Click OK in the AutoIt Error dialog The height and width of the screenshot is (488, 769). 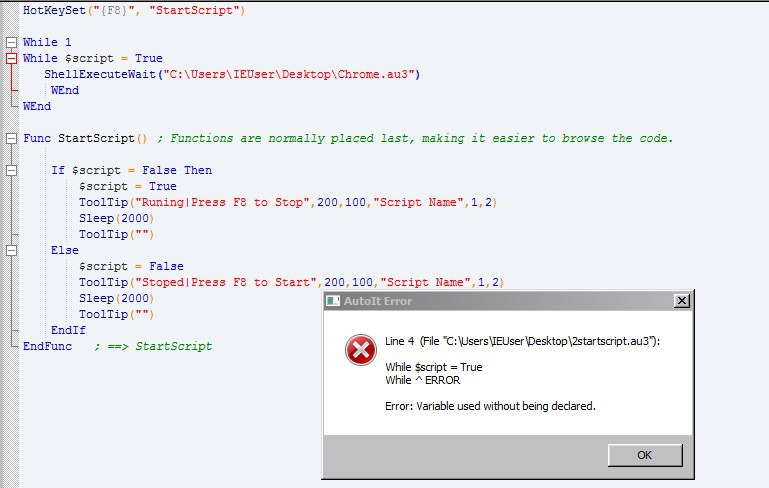645,455
